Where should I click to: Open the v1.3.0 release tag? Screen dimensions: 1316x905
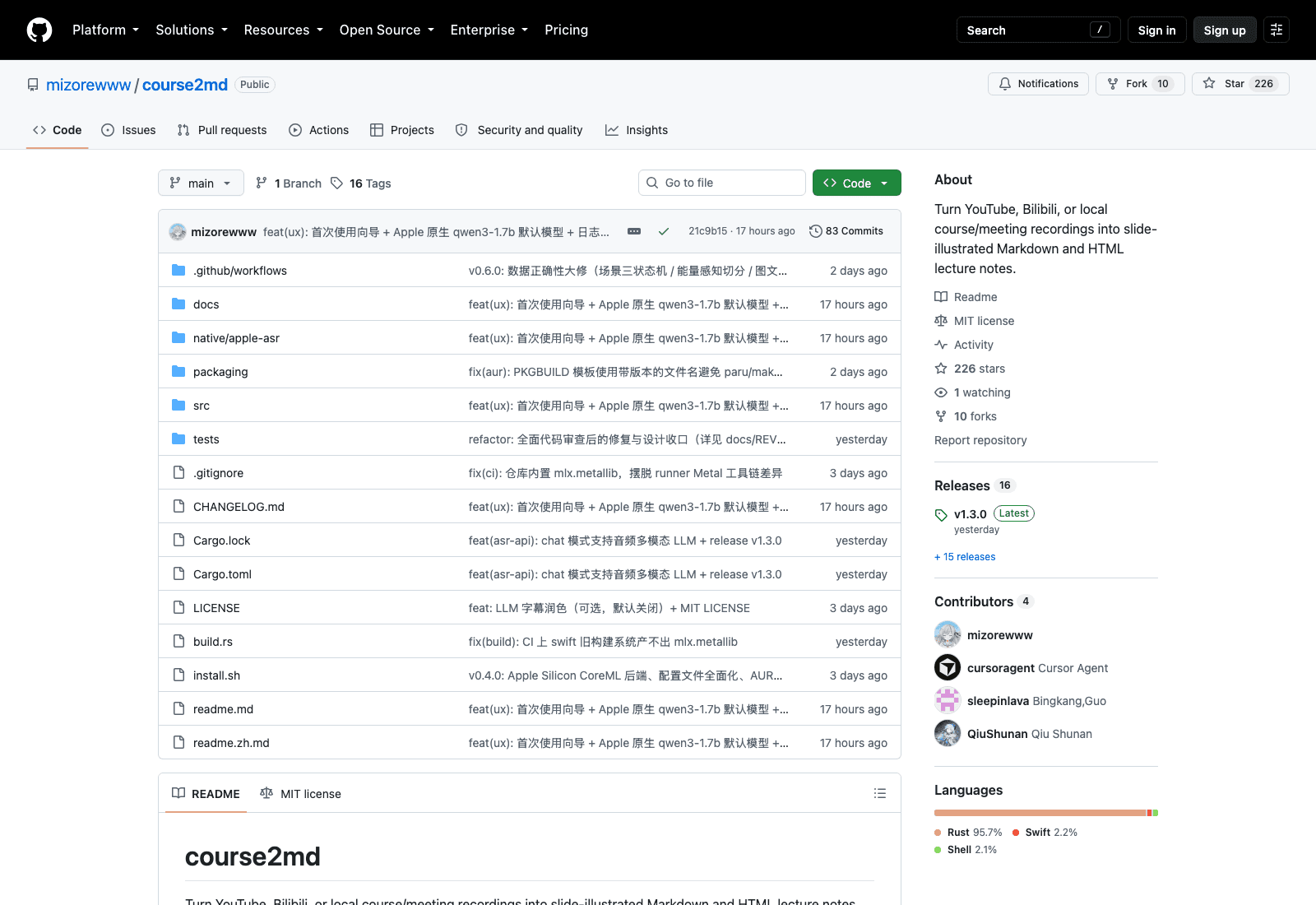(970, 514)
